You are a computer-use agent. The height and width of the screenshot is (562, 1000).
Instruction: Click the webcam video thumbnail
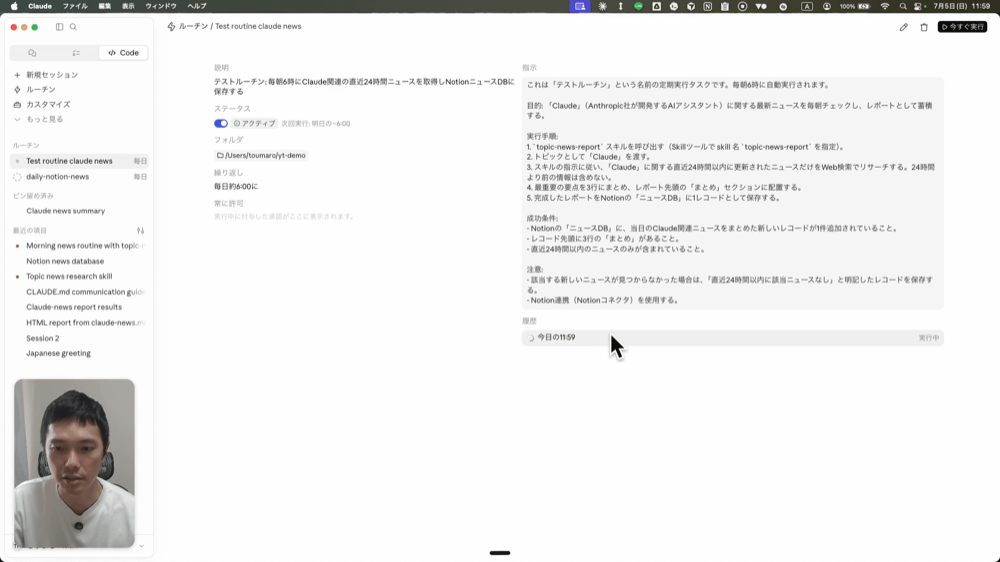click(x=75, y=463)
